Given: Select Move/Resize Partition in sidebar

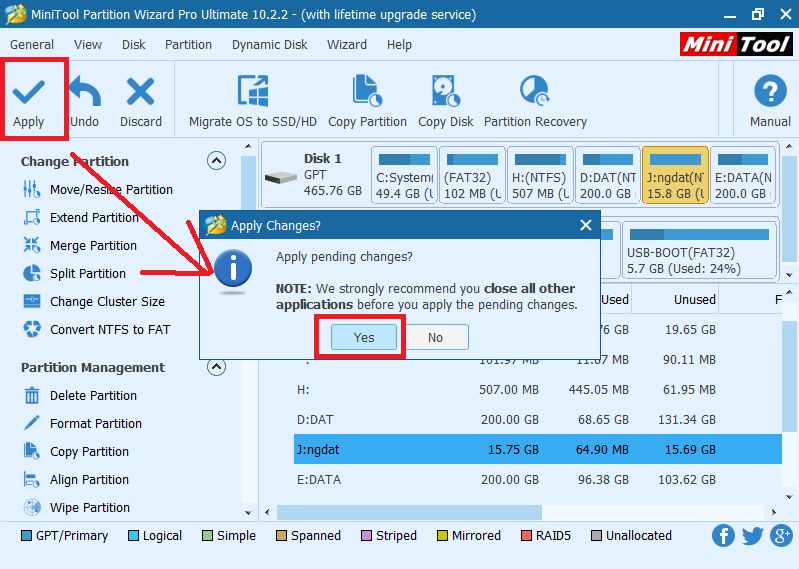Looking at the screenshot, I should (x=98, y=189).
